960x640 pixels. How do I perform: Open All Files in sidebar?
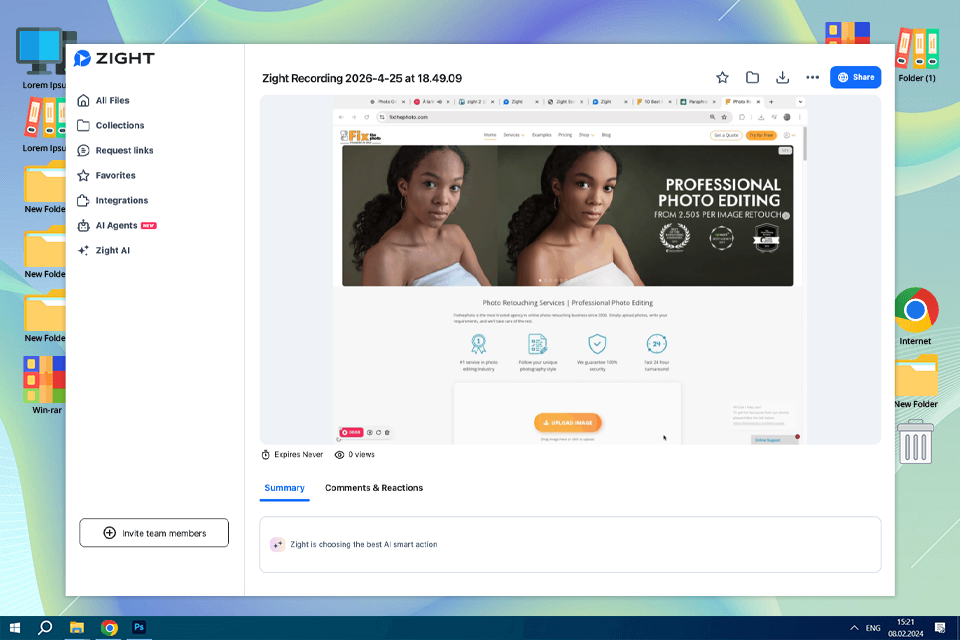point(112,100)
